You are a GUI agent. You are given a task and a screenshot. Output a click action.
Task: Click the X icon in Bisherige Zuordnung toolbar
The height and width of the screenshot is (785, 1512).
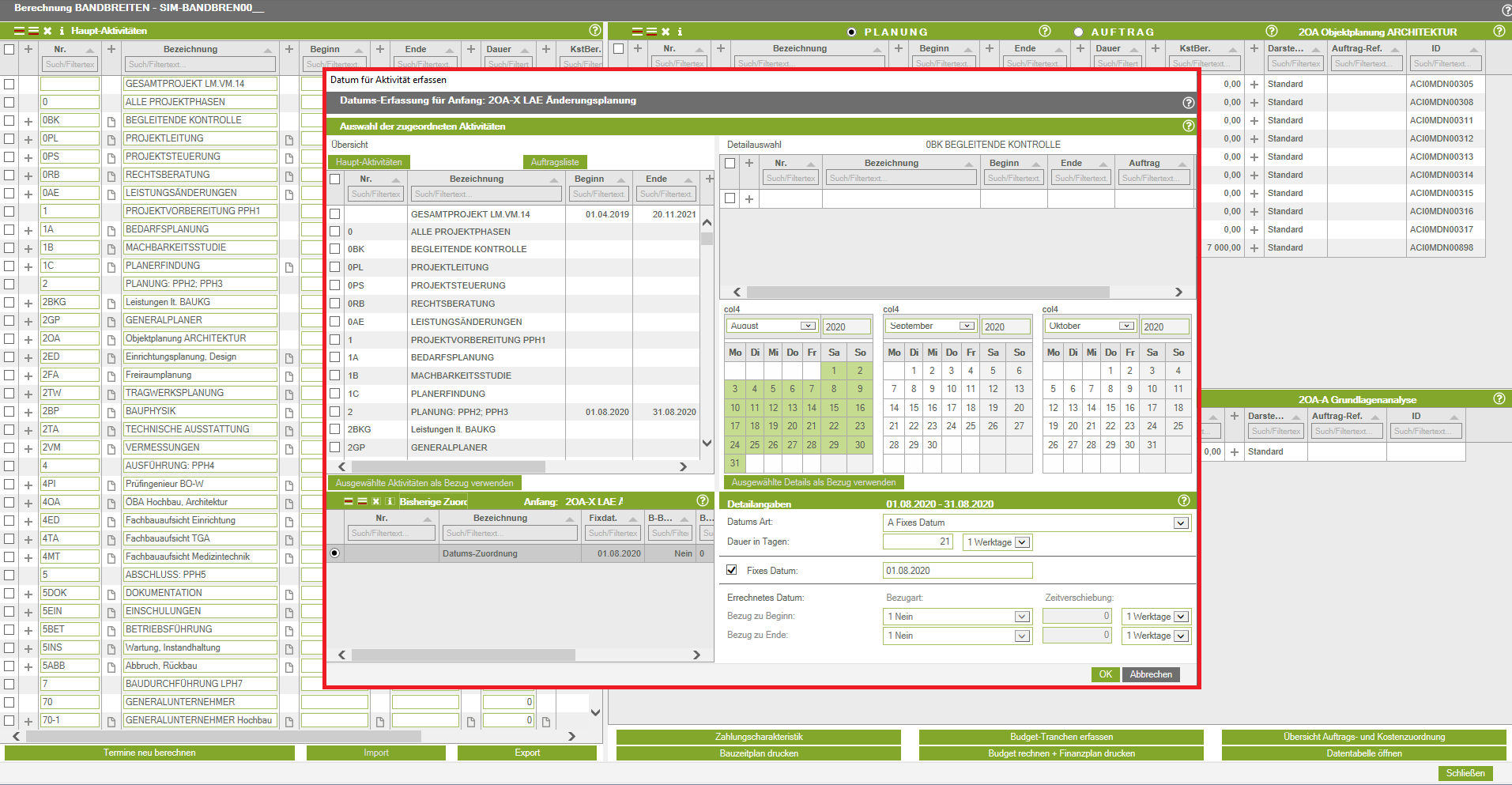(376, 501)
